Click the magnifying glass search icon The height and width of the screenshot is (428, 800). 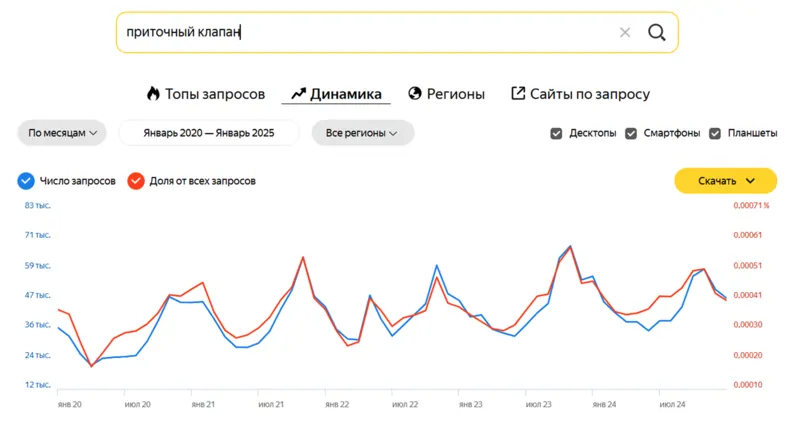[x=656, y=32]
